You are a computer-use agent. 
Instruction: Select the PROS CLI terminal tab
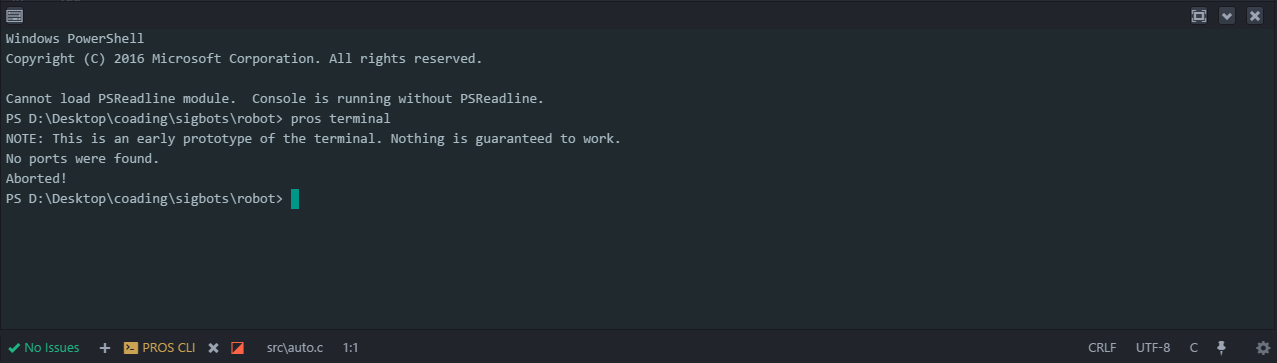159,348
